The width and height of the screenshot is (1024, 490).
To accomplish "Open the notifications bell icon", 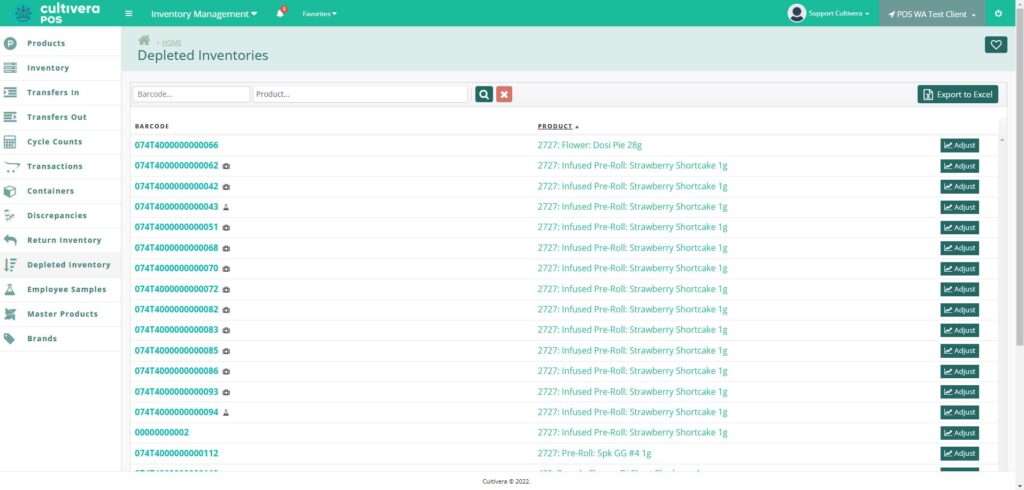I will tap(280, 14).
